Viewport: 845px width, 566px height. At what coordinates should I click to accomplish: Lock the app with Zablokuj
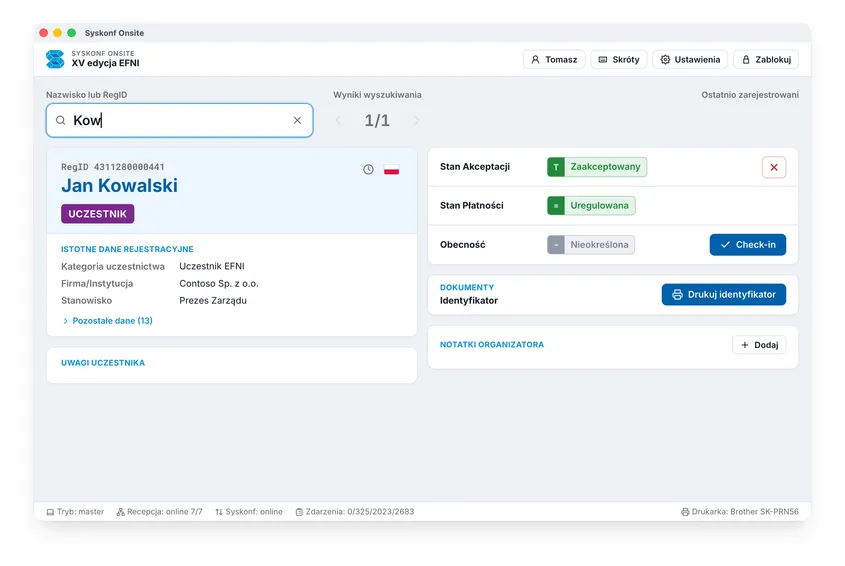pos(766,59)
